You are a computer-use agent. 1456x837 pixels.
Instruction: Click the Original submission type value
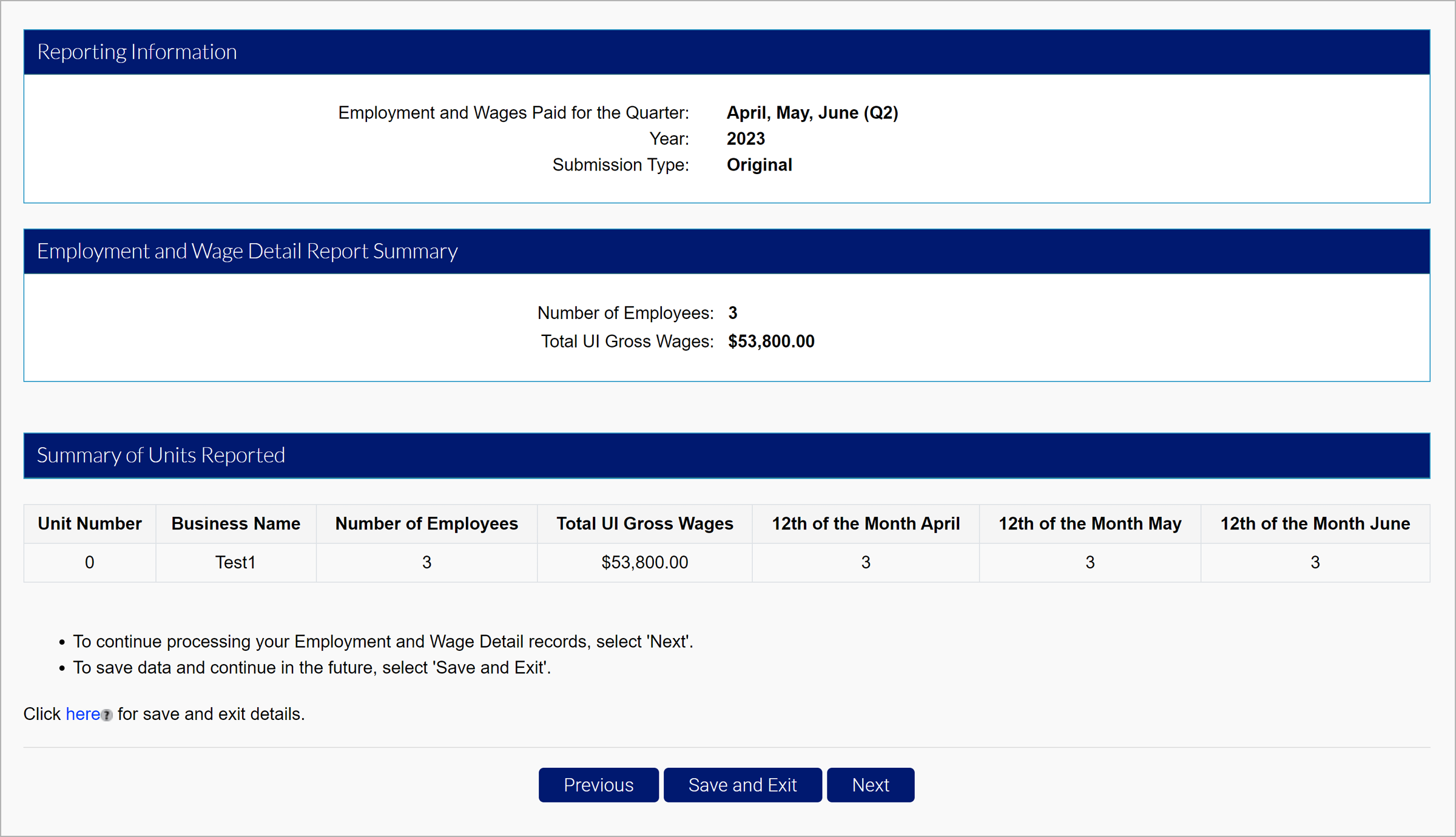(759, 165)
